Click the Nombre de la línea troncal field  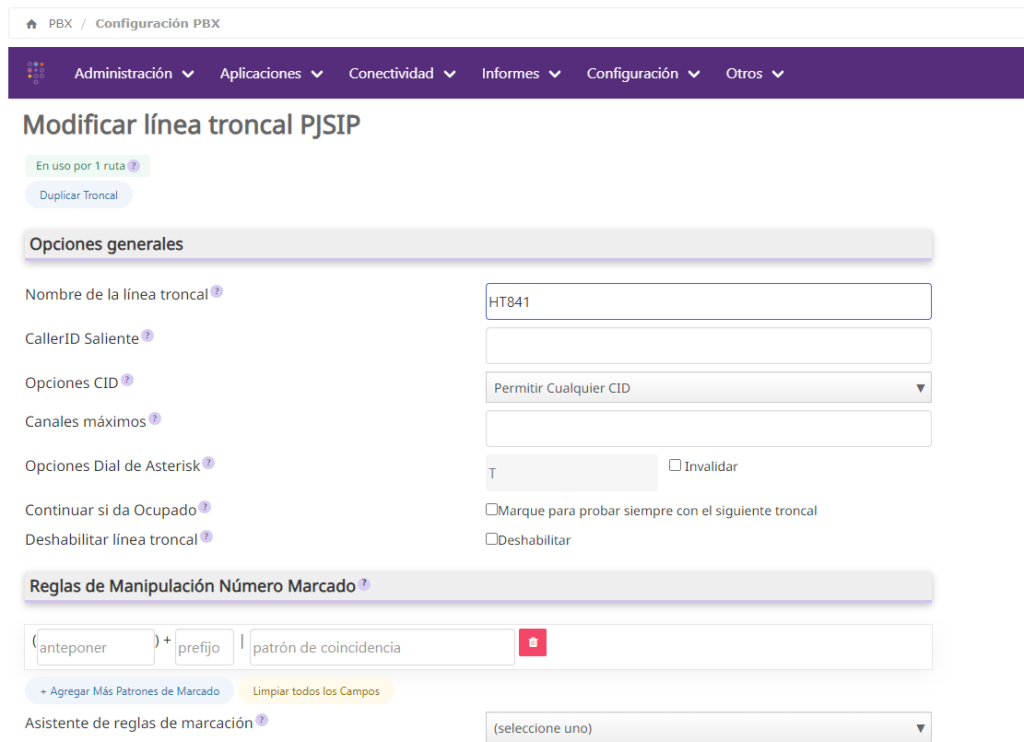[x=707, y=301]
